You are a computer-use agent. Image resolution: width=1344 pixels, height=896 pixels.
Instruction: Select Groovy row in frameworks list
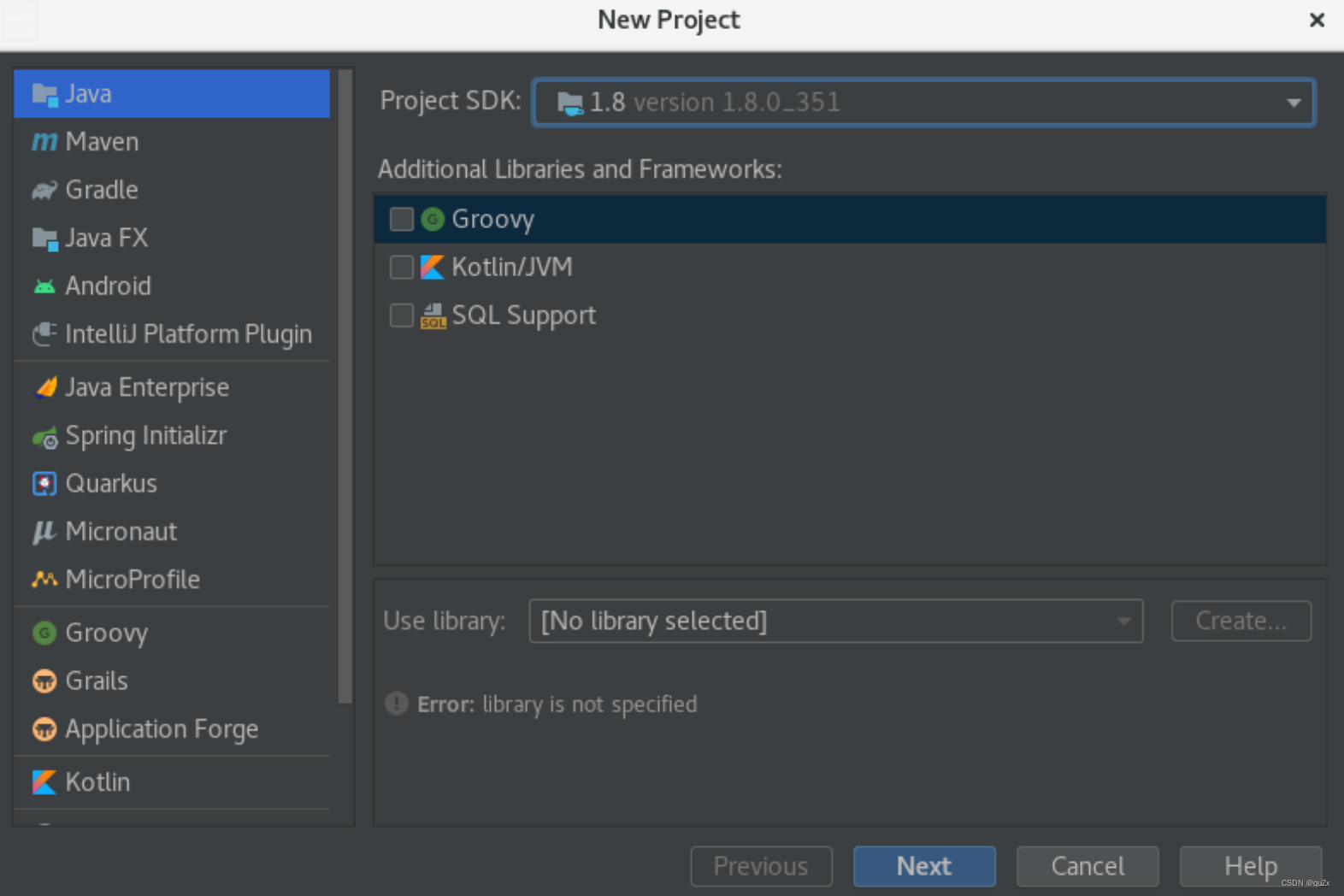coord(850,219)
